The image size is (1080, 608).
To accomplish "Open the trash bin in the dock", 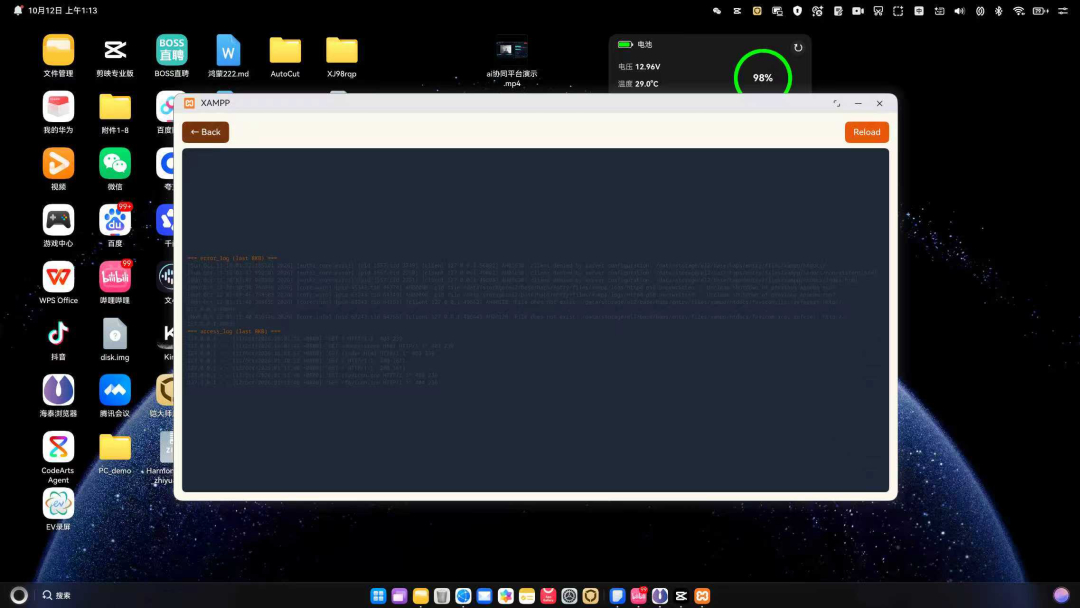I will click(x=442, y=596).
